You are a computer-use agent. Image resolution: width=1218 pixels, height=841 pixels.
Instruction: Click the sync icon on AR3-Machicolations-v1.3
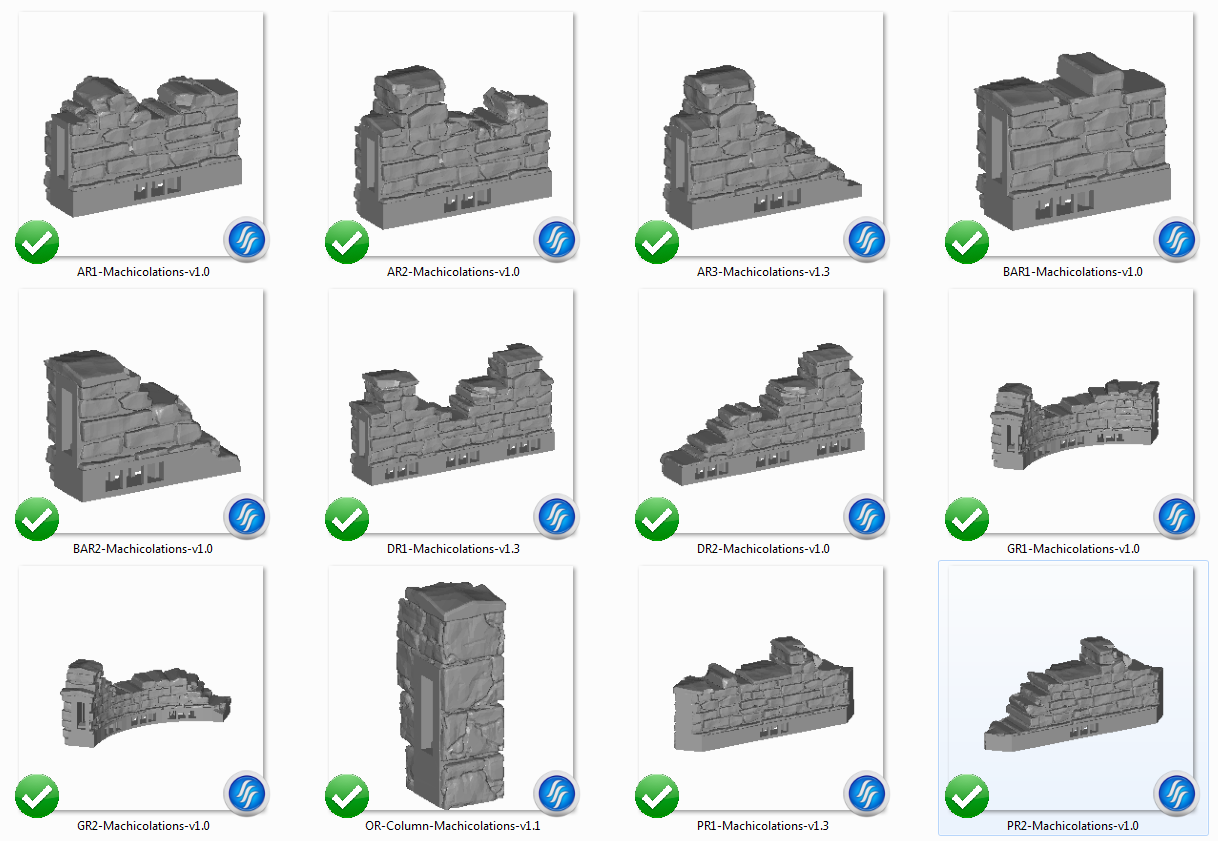coord(866,240)
